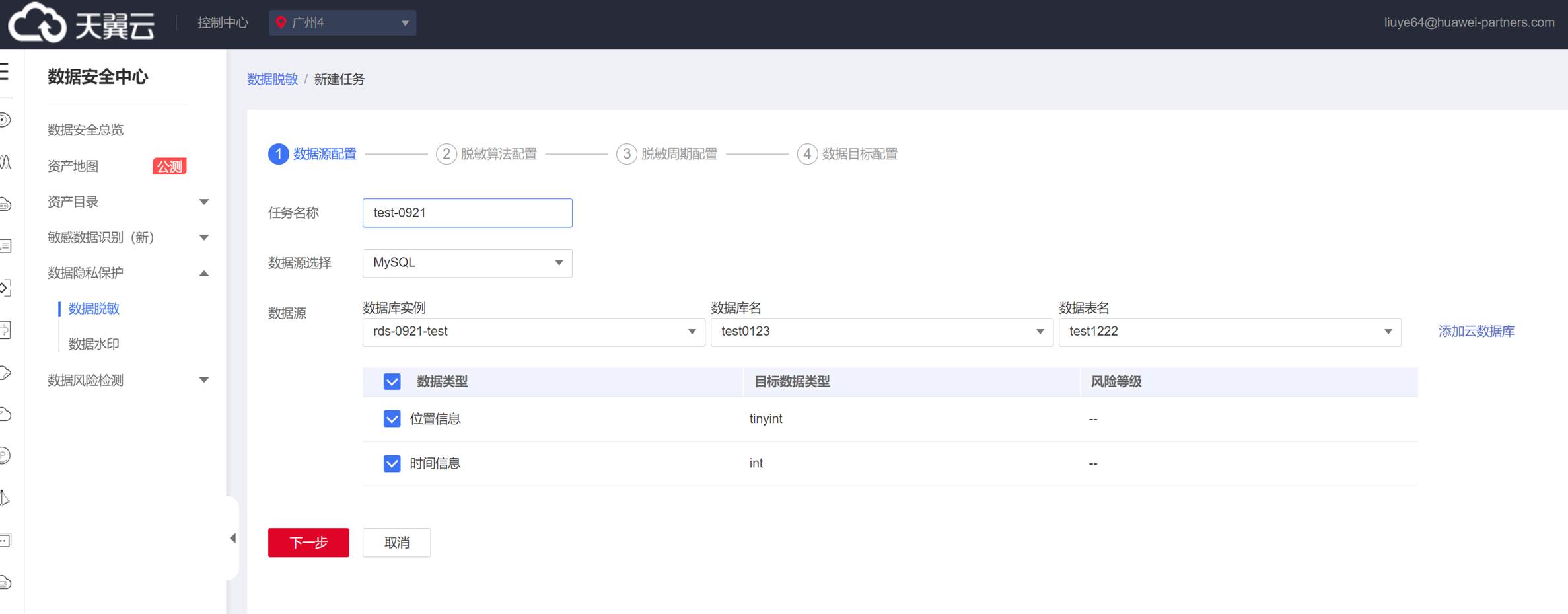Open 数据水印 in the sidebar
This screenshot has width=1568, height=614.
(x=94, y=344)
